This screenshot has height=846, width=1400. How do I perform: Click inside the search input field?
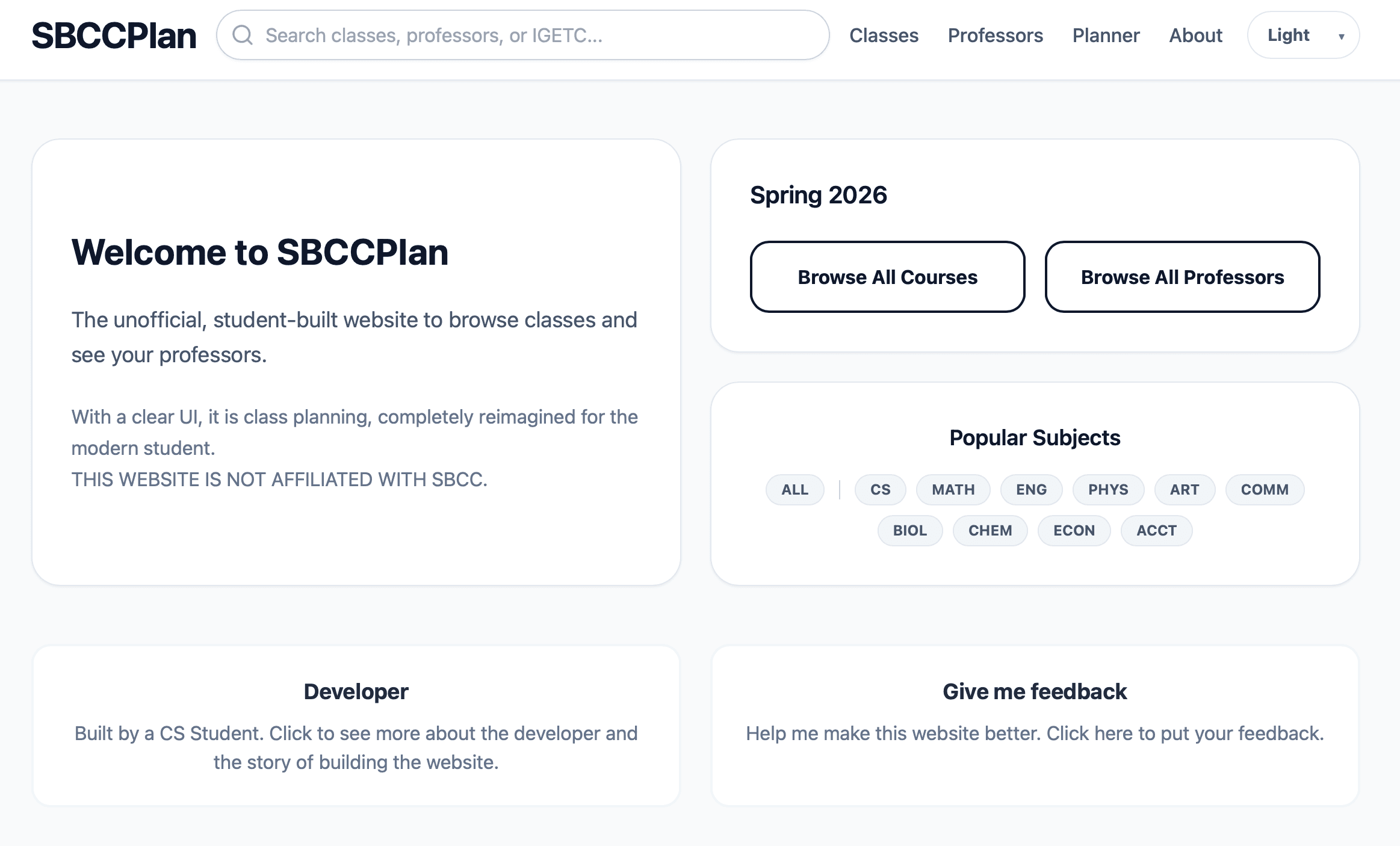[x=524, y=36]
